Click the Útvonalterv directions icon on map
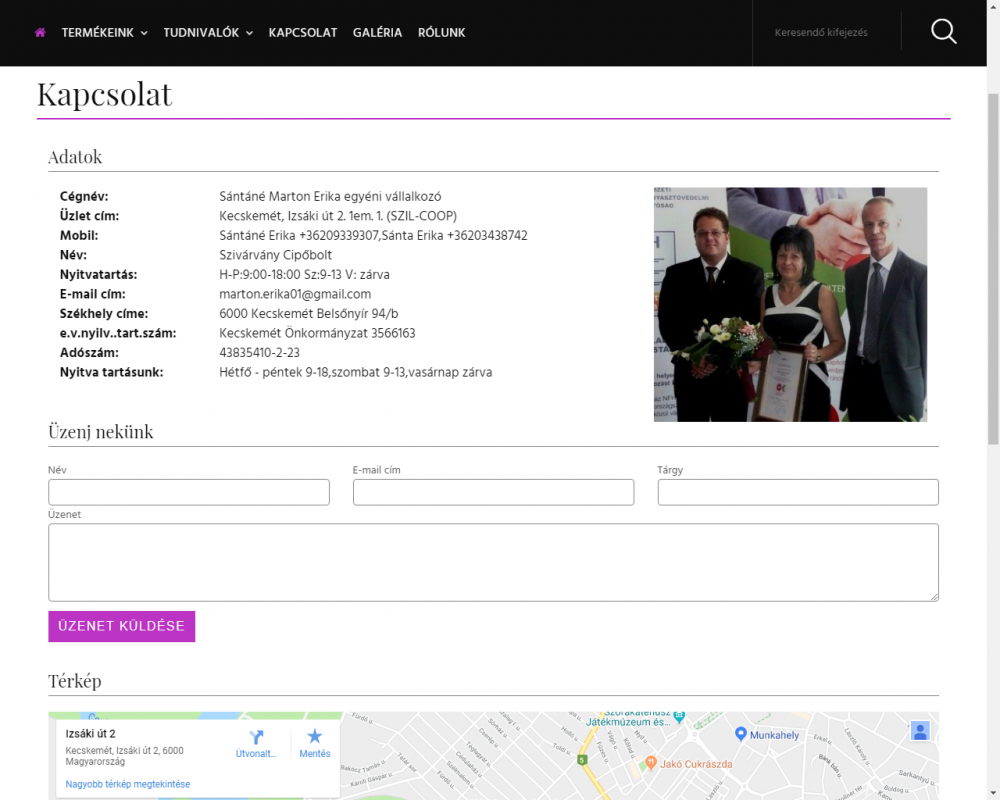Screen dimensions: 1000x800 [x=257, y=738]
